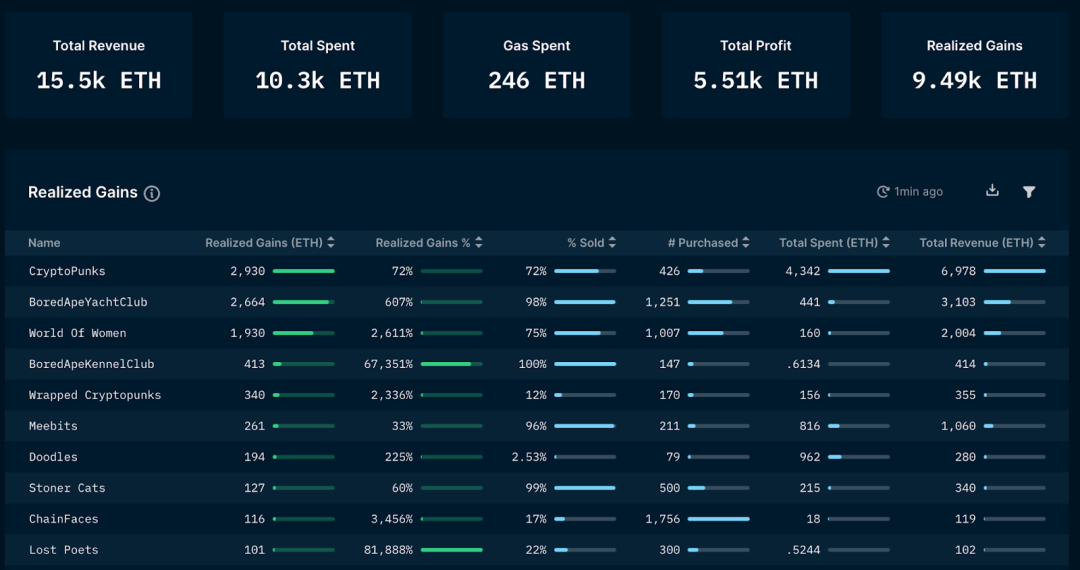Select the Total Profit 5.51k ETH card
The width and height of the screenshot is (1080, 570).
pos(756,65)
